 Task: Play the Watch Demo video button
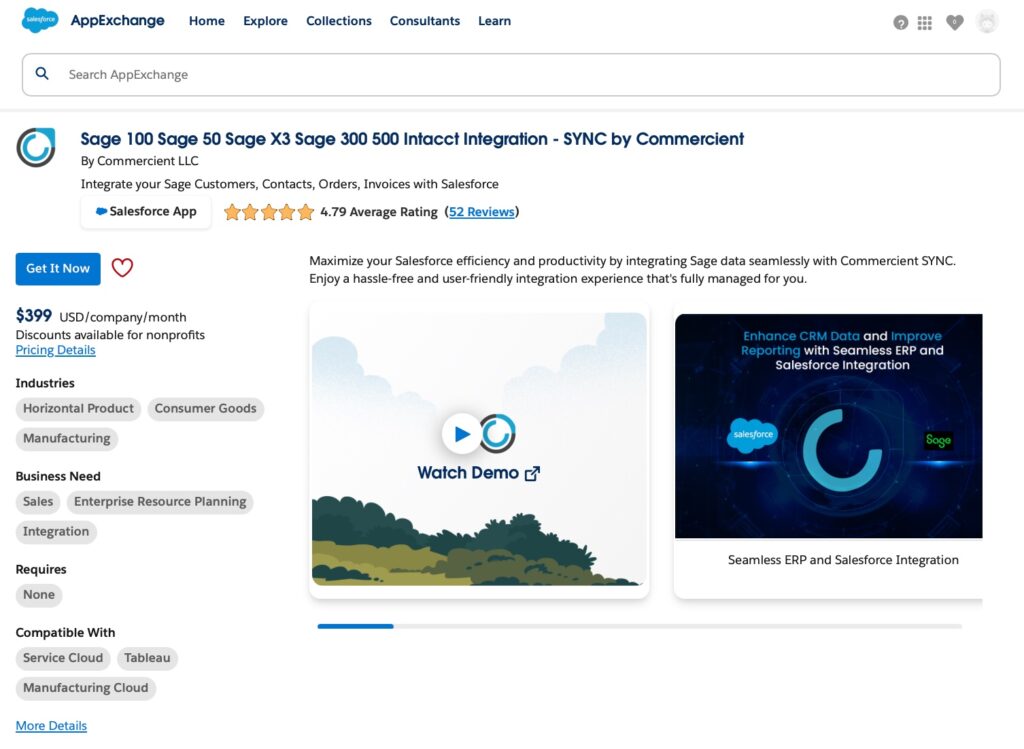tap(462, 433)
